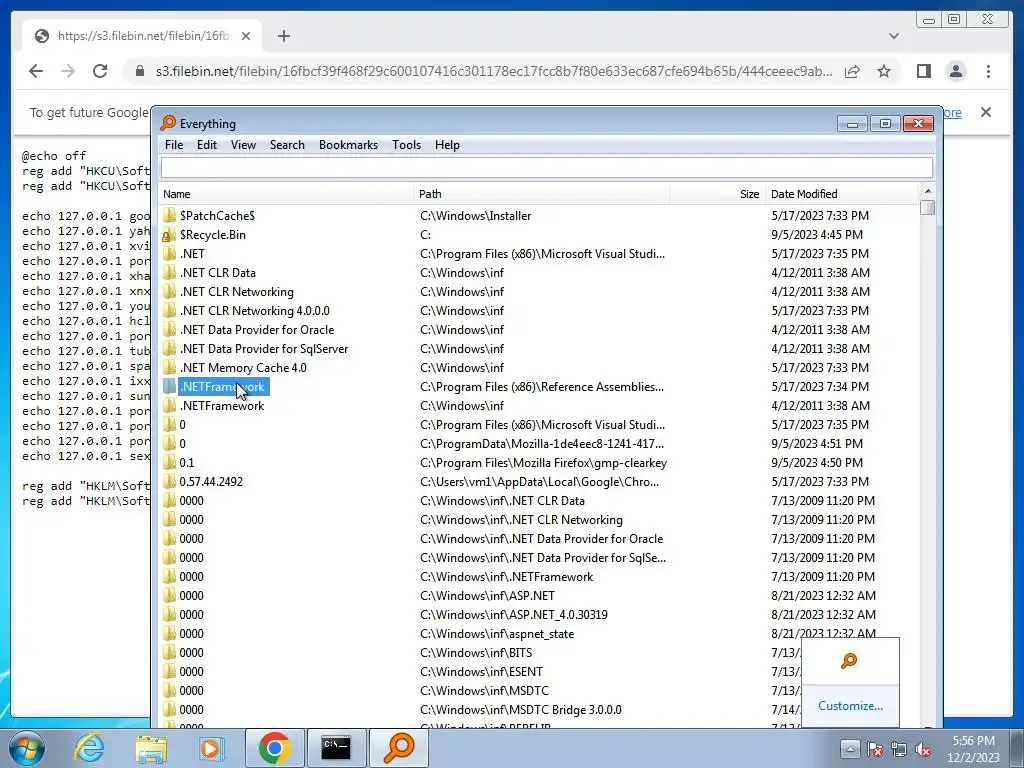Open the Help menu in Everything
Screen dimensions: 1024x768
[x=447, y=145]
